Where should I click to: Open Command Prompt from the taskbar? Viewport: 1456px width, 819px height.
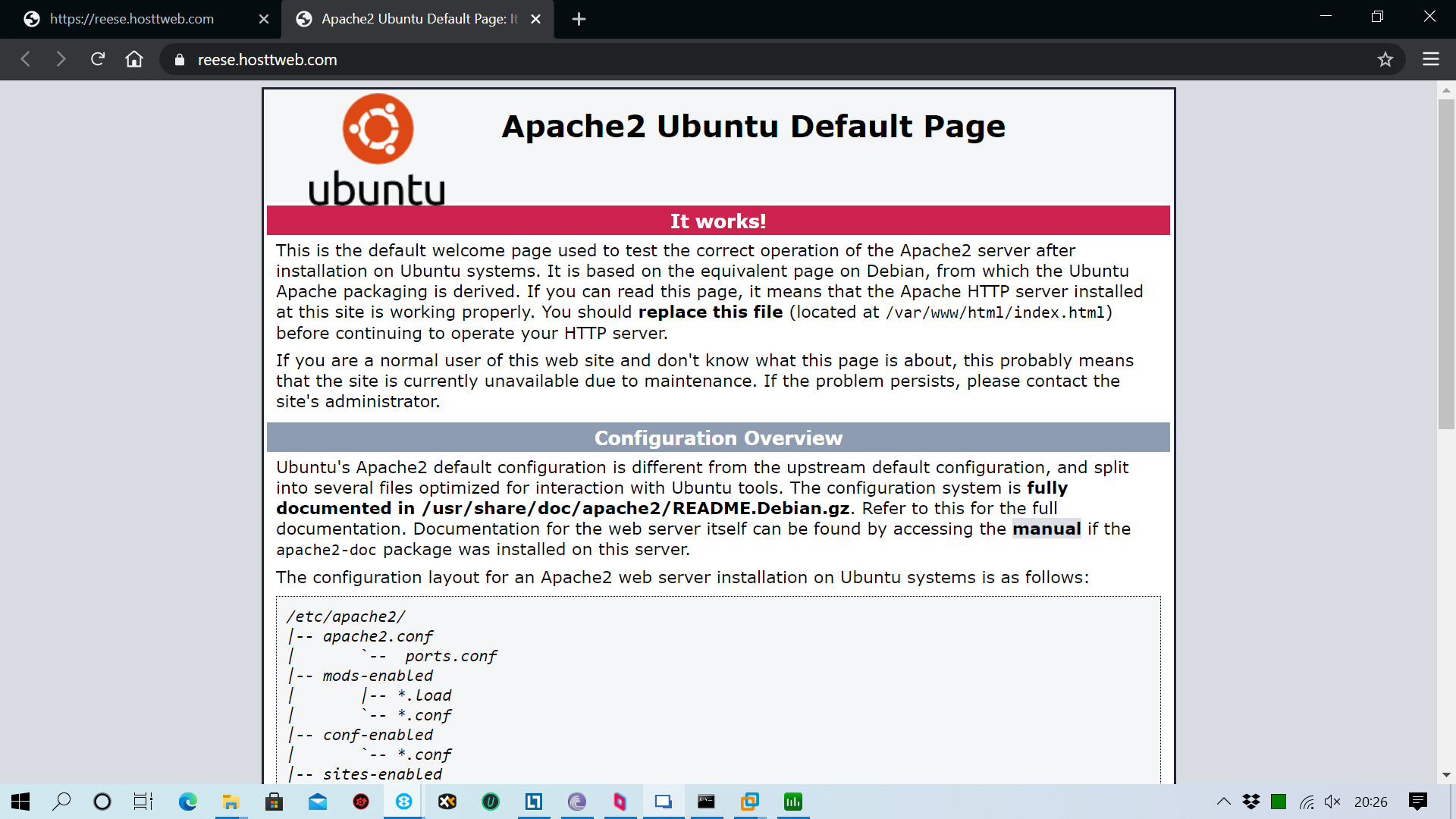[x=707, y=802]
